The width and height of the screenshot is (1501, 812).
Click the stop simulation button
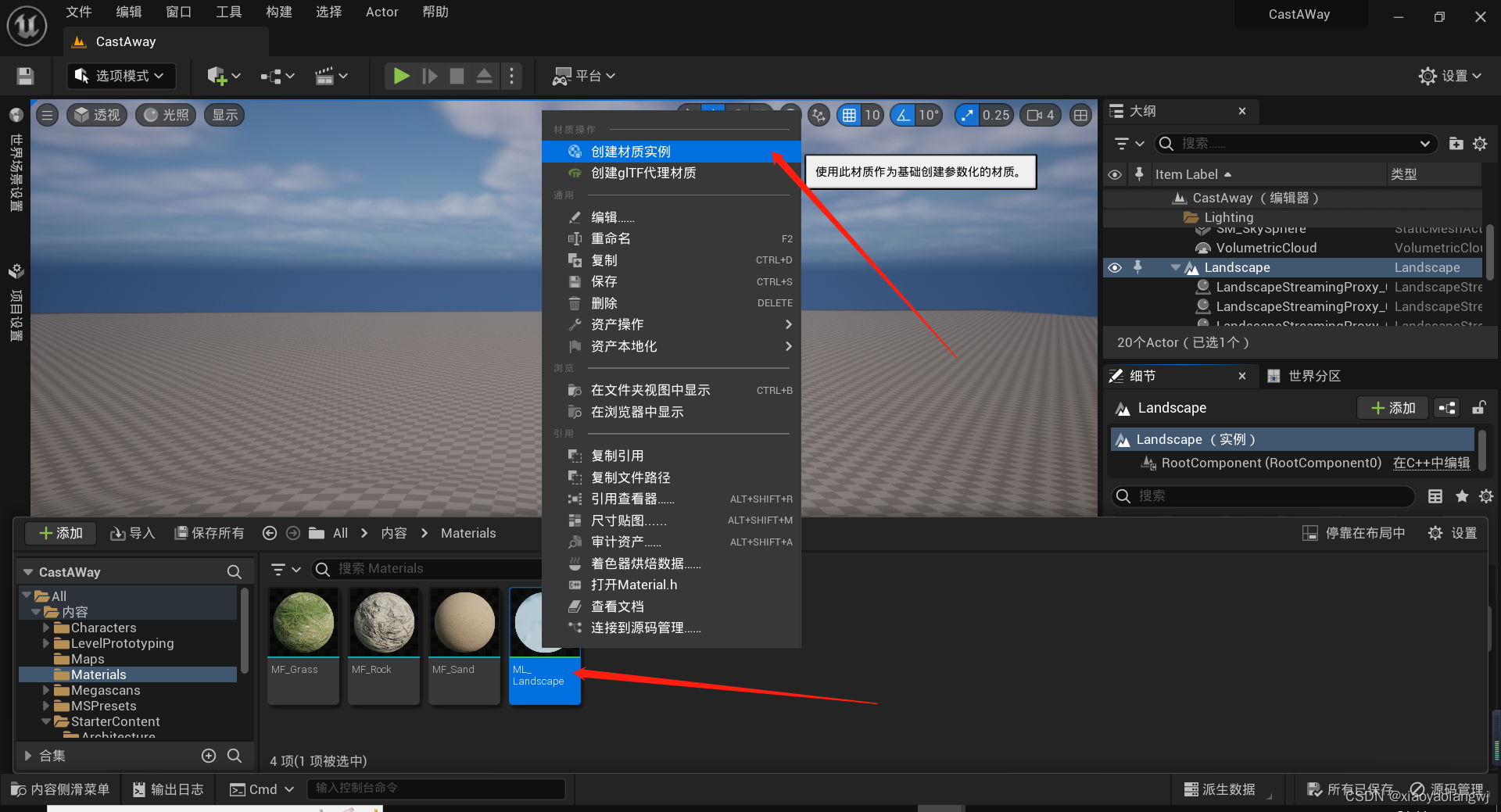(x=457, y=76)
